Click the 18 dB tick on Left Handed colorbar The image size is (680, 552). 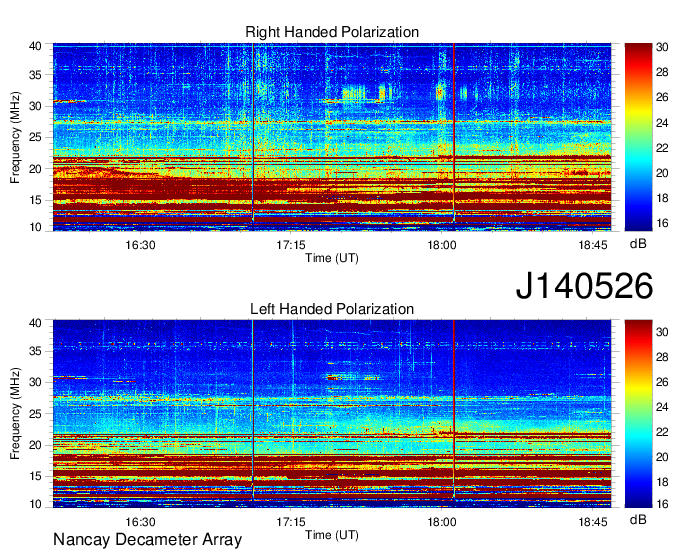point(662,482)
